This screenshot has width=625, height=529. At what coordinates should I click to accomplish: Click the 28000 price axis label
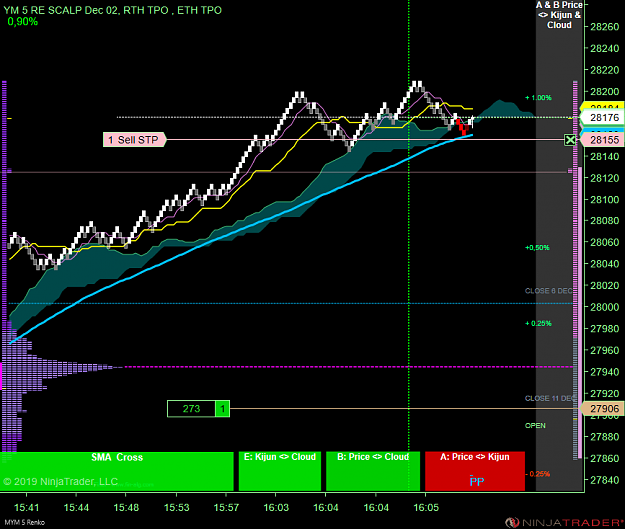coord(604,307)
